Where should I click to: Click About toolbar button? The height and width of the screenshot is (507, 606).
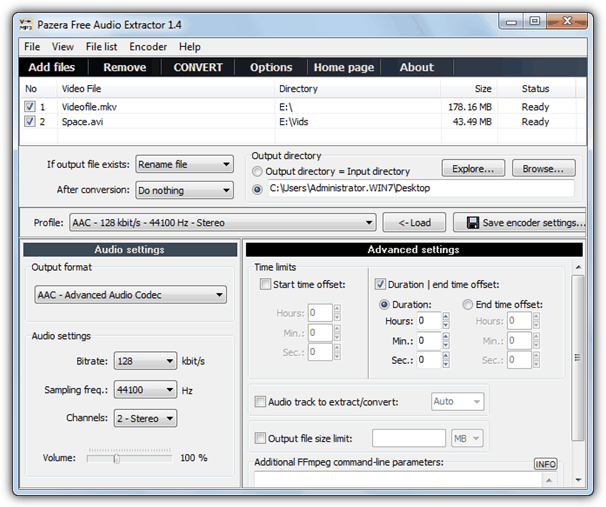coord(417,67)
